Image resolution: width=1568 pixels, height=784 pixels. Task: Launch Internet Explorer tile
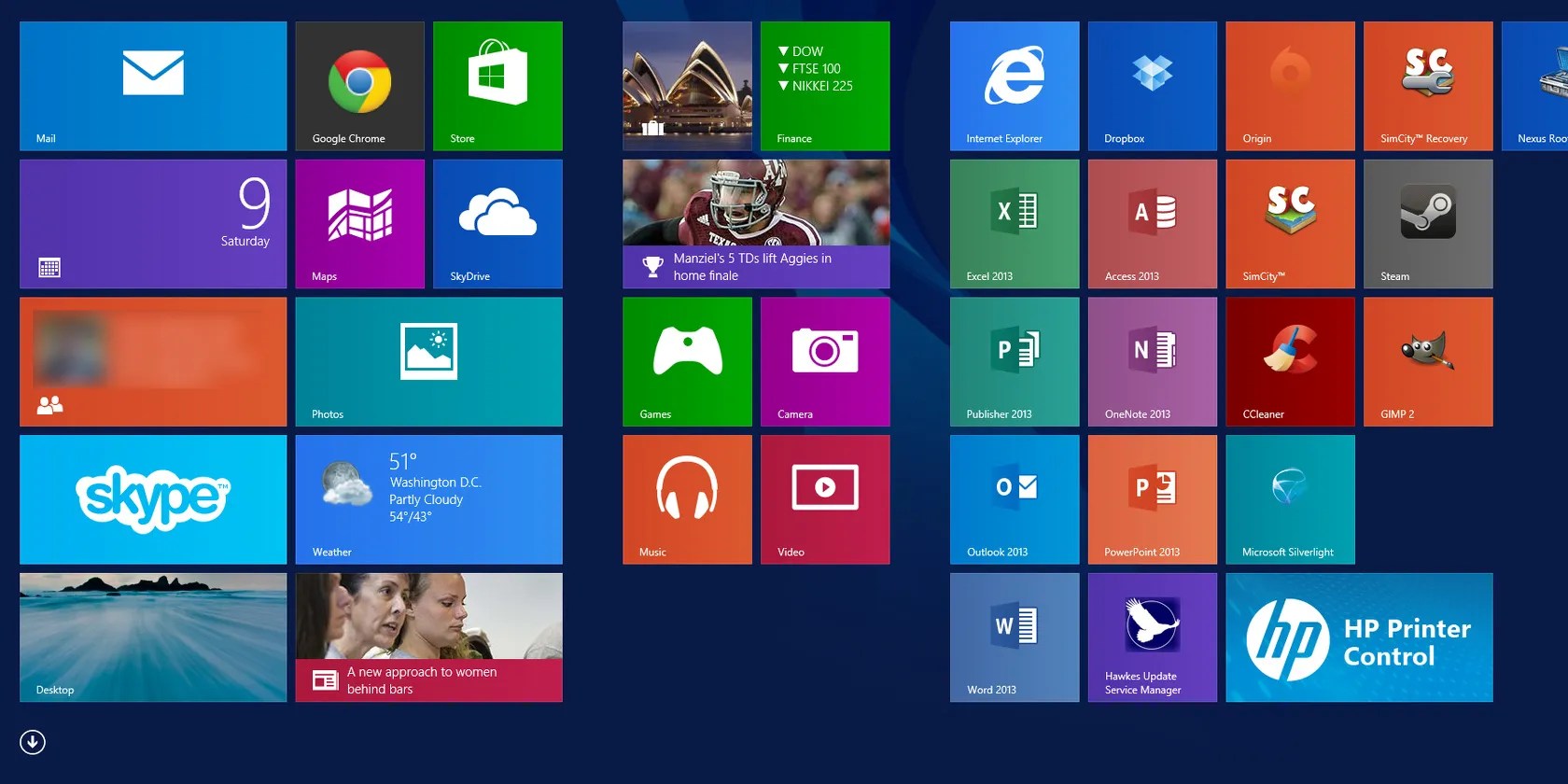tap(1015, 86)
